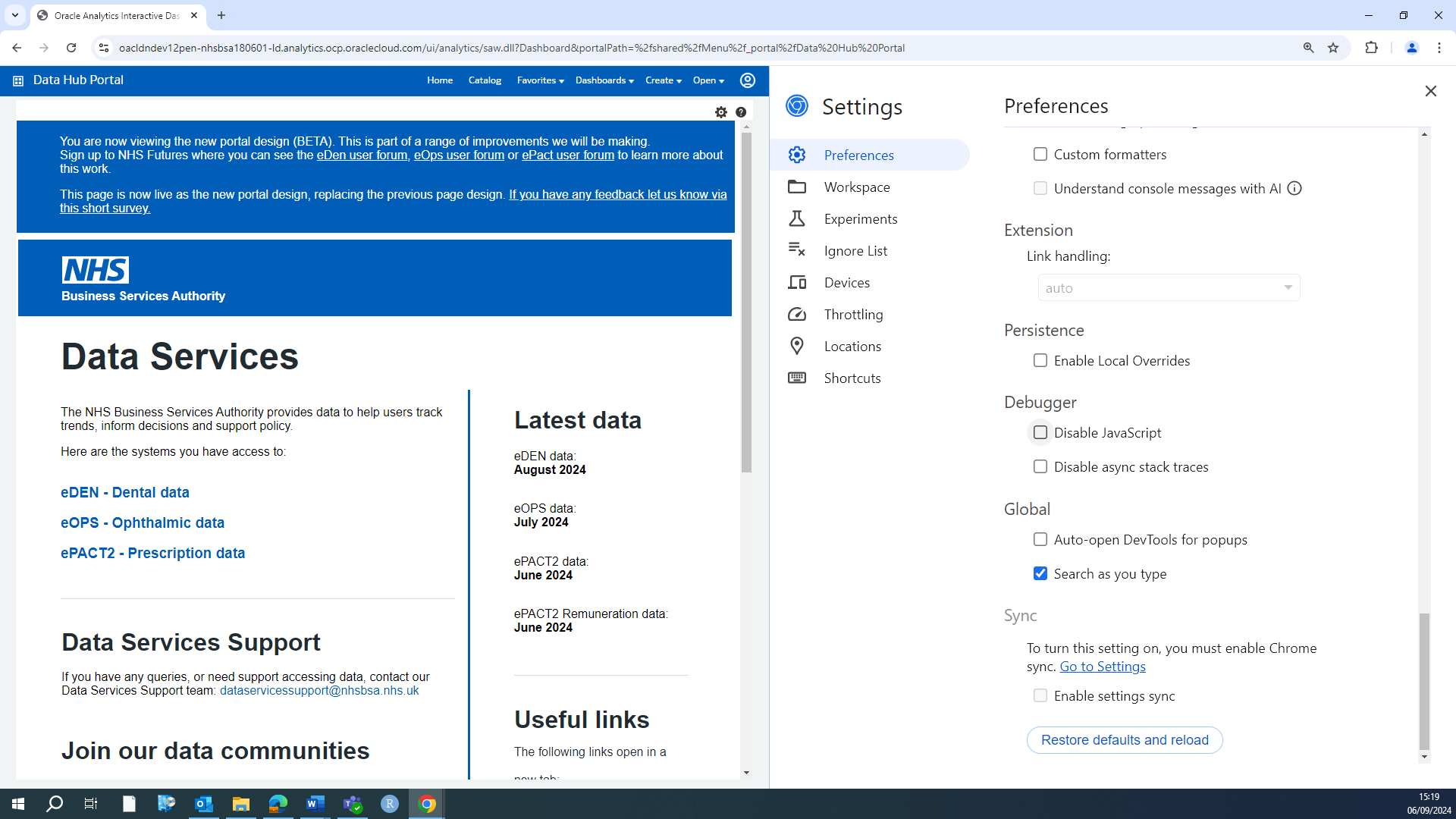
Task: Click the zoom magnifier icon in address bar
Action: 1308,48
